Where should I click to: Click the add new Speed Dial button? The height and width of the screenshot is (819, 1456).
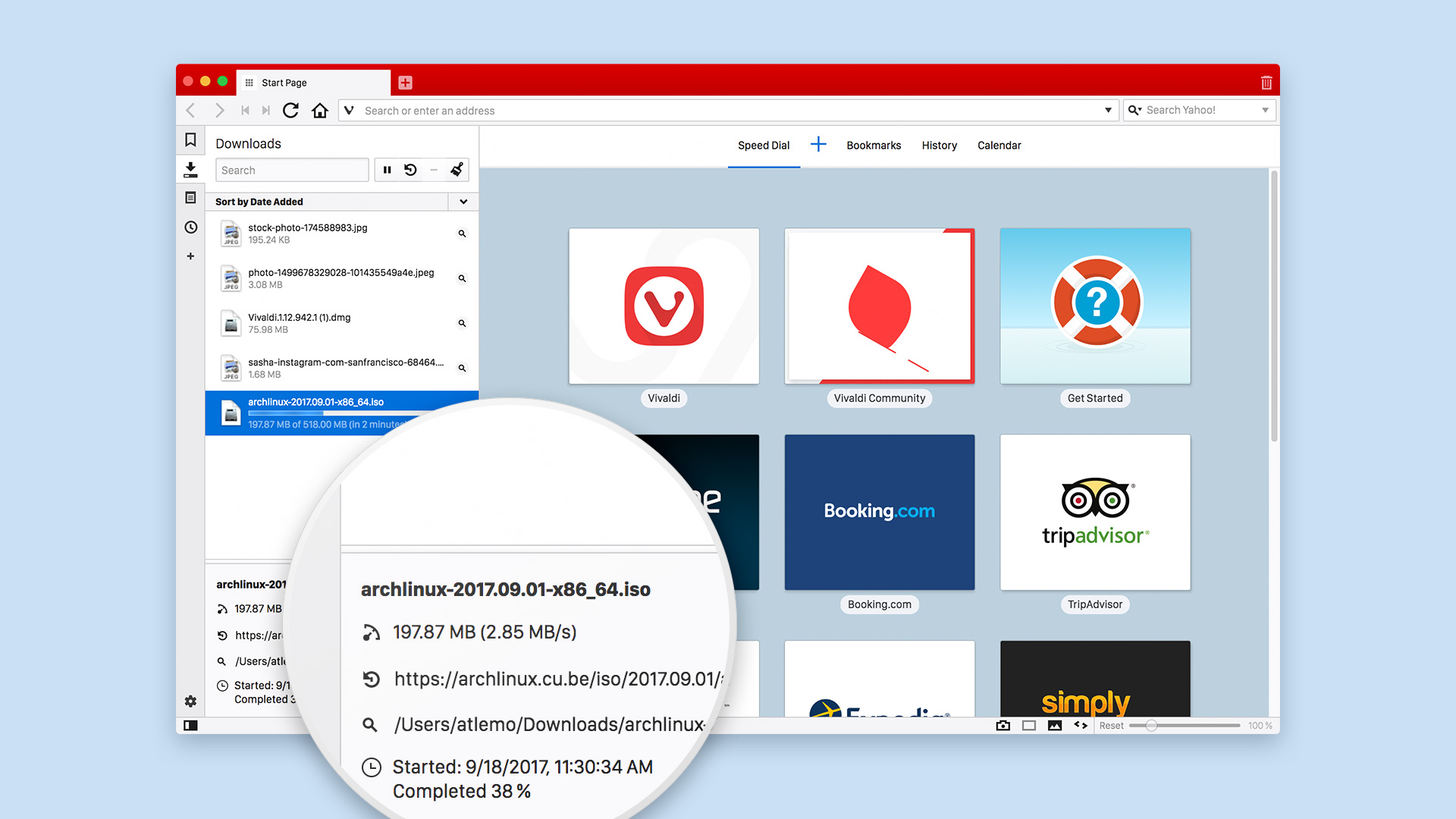tap(817, 145)
